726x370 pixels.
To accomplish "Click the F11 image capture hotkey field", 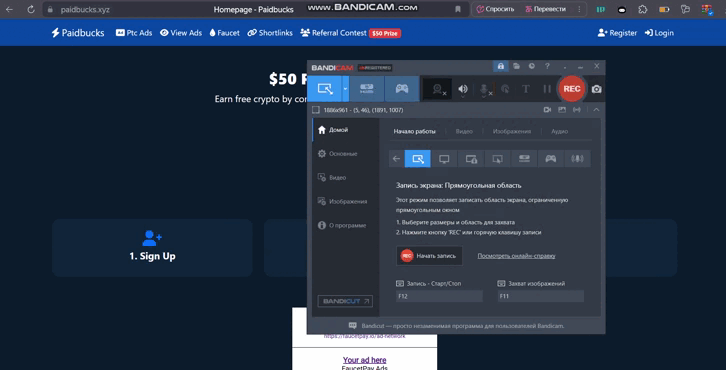I will (x=540, y=296).
